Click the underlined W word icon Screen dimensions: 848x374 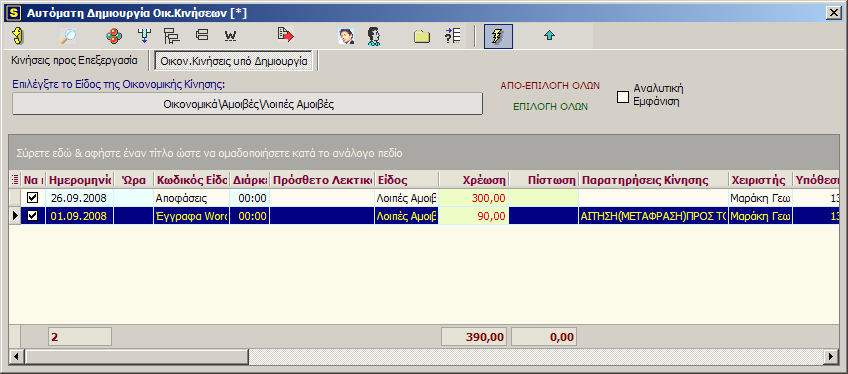coord(230,36)
